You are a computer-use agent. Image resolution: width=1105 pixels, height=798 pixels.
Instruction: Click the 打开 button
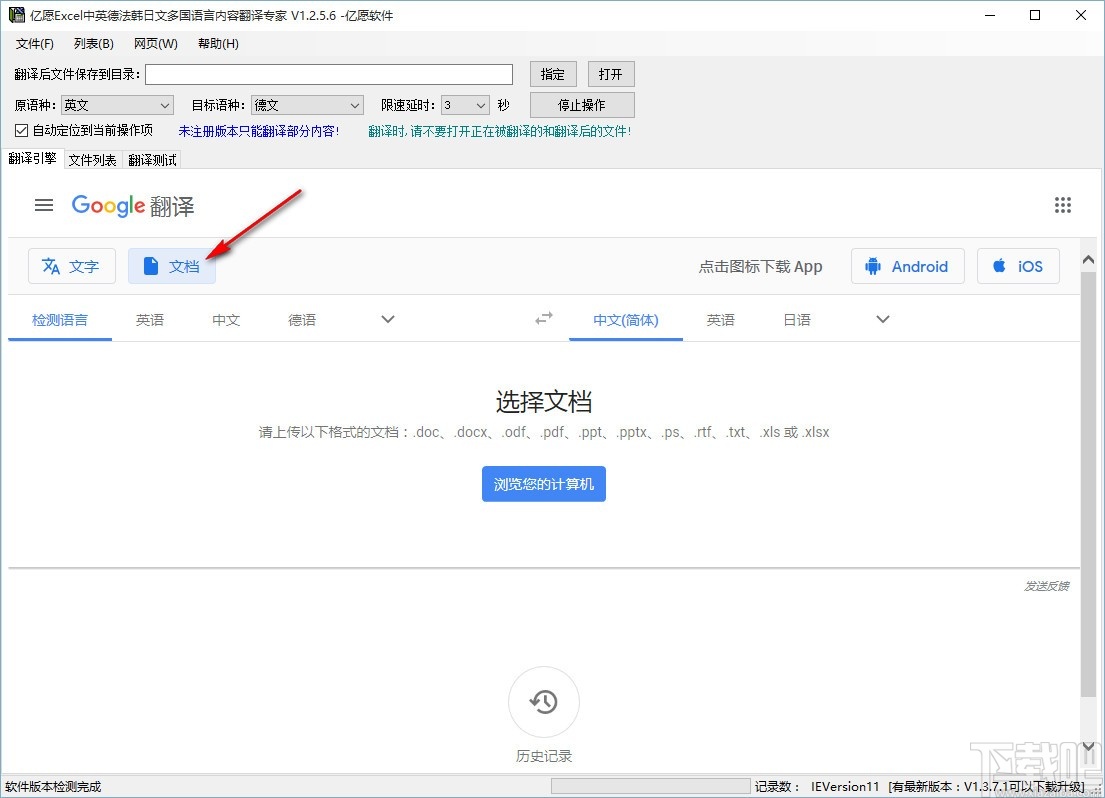pyautogui.click(x=611, y=73)
